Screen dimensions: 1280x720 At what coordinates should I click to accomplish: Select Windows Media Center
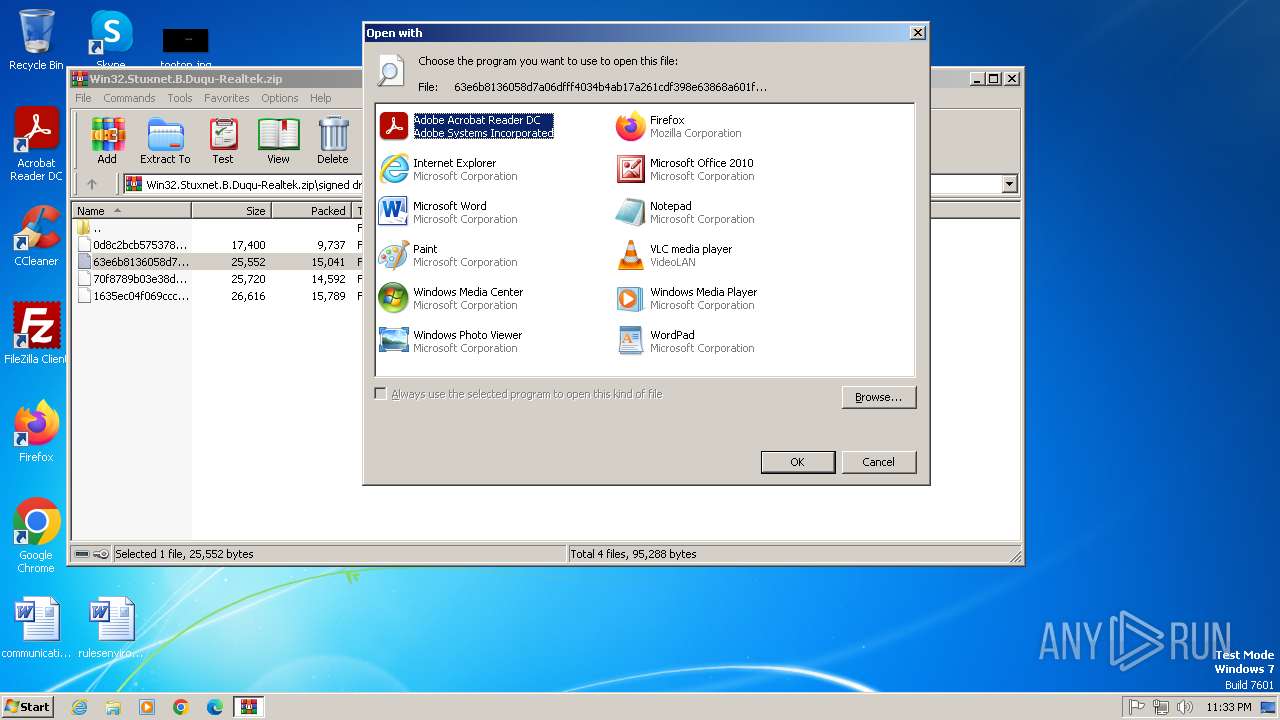pos(452,298)
